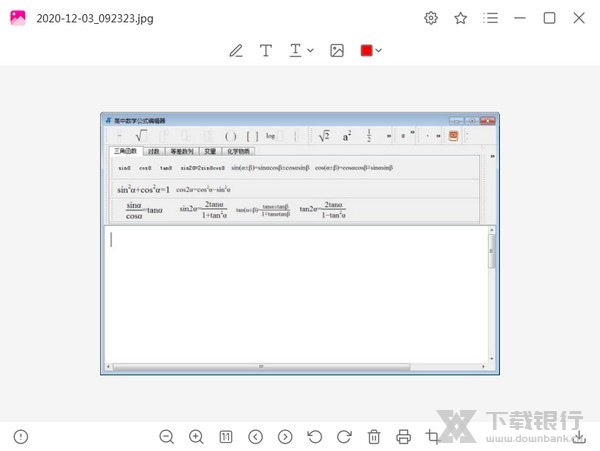
Task: Toggle 1:1 actual size view
Action: coord(226,437)
